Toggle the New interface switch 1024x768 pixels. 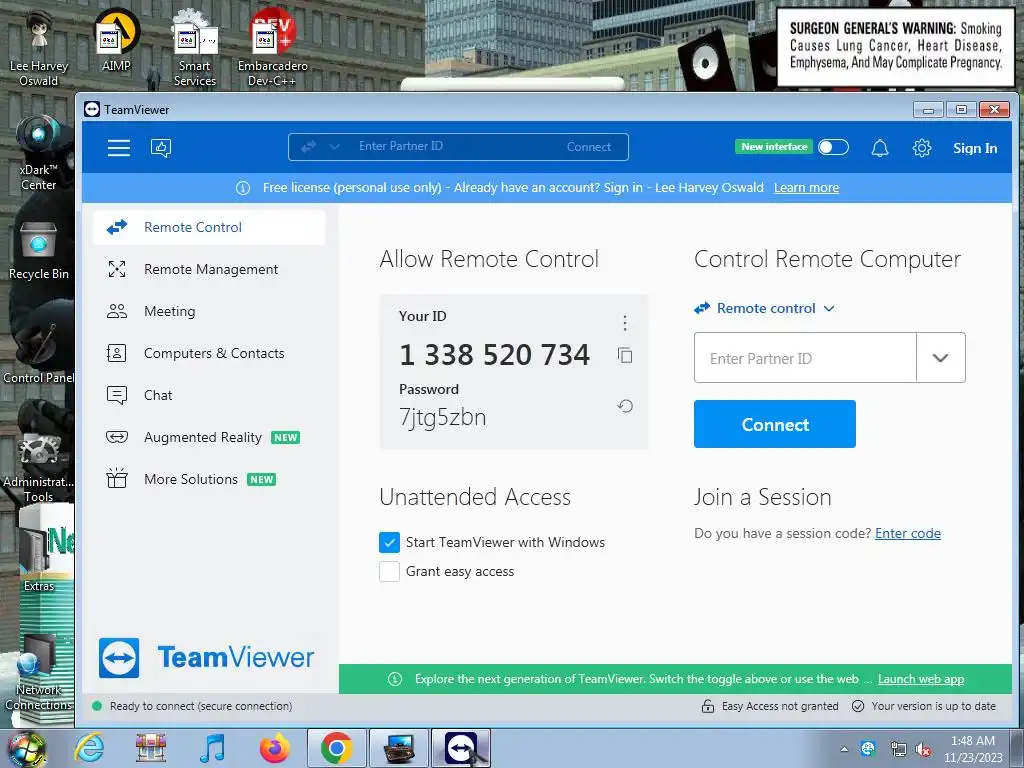833,147
